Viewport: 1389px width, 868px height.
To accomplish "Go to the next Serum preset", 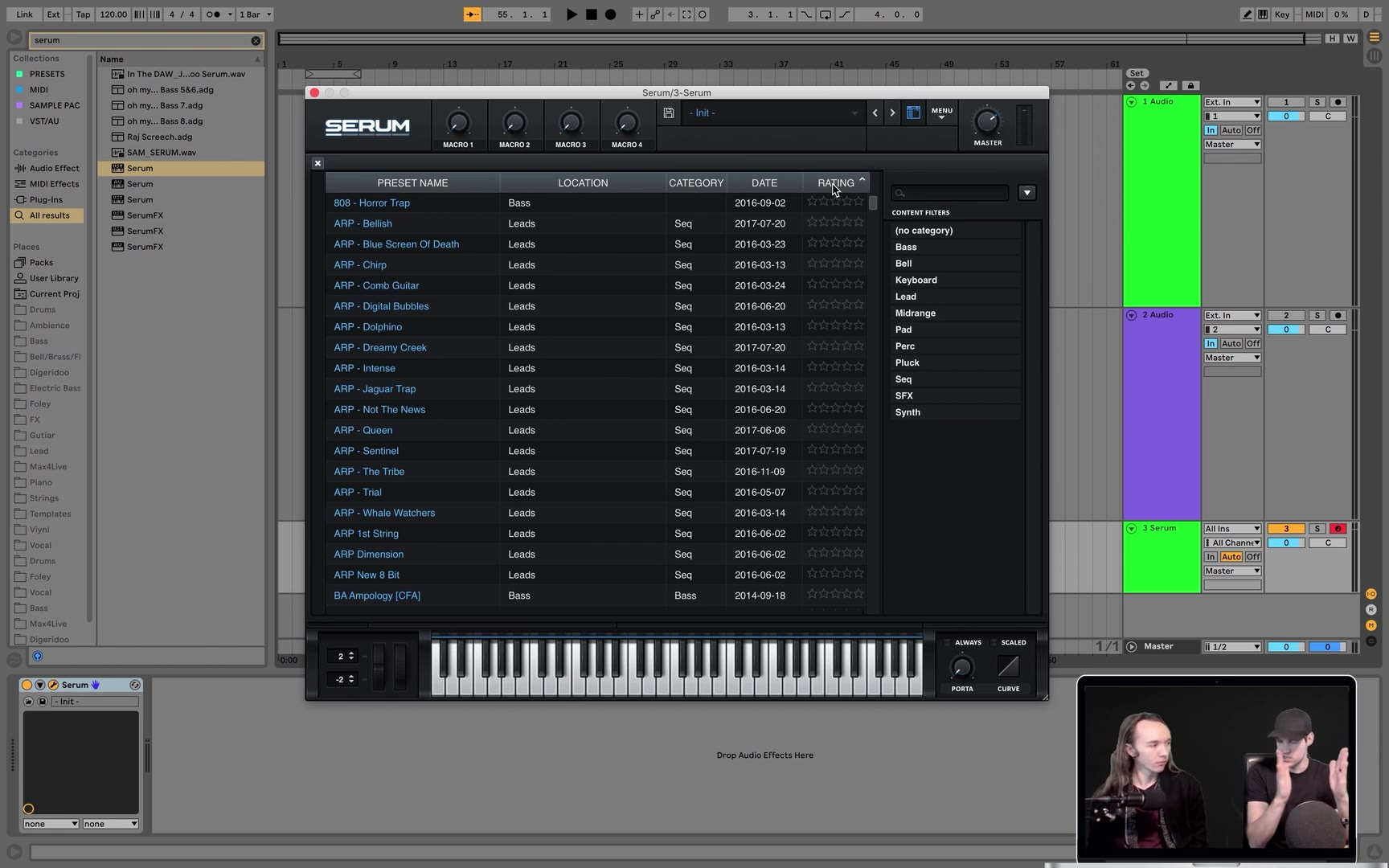I will coord(892,113).
